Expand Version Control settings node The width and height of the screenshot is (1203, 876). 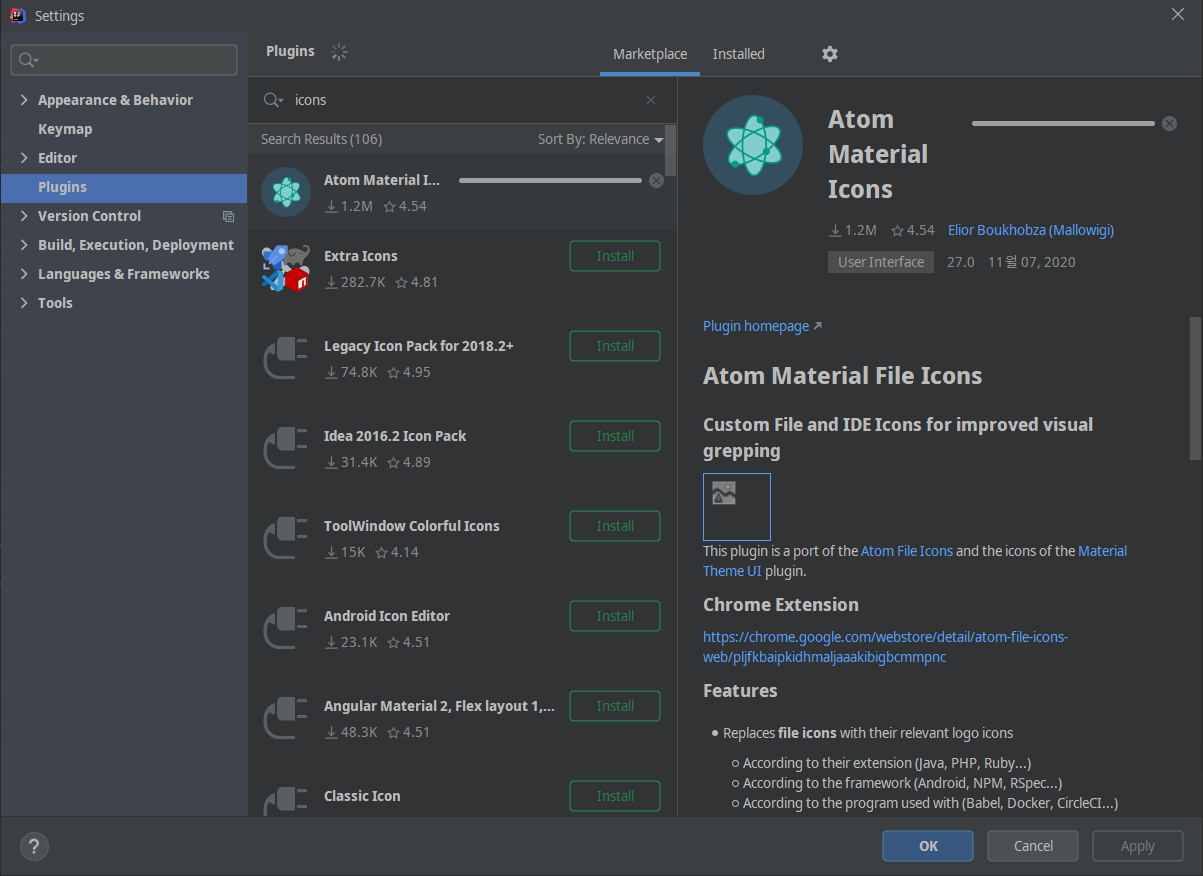tap(24, 216)
